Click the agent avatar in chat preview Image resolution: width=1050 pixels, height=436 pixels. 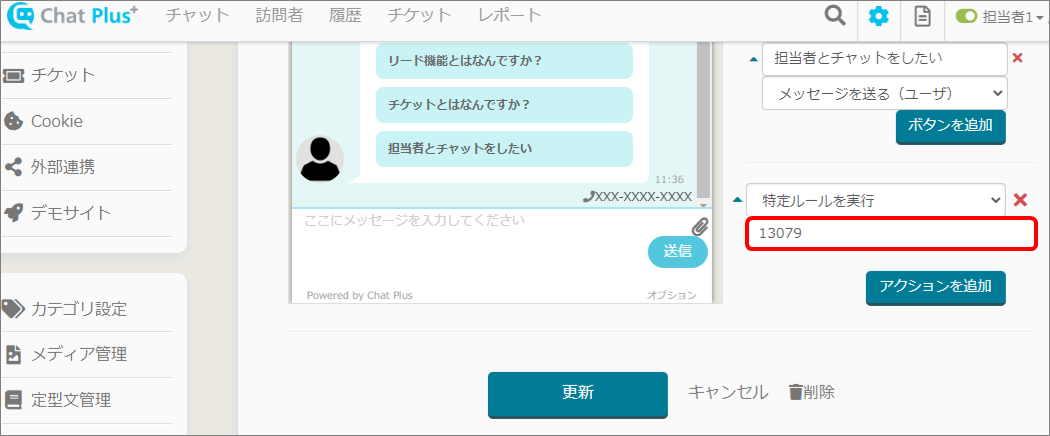pos(320,159)
